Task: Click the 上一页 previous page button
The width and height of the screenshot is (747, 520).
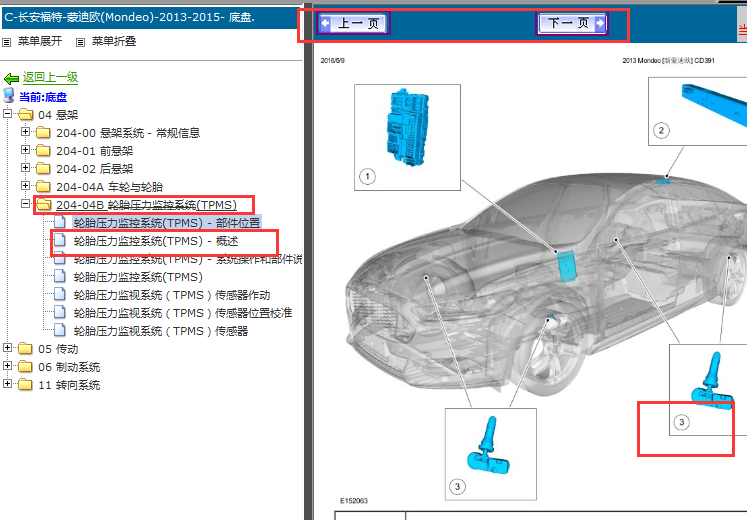Action: coord(354,23)
